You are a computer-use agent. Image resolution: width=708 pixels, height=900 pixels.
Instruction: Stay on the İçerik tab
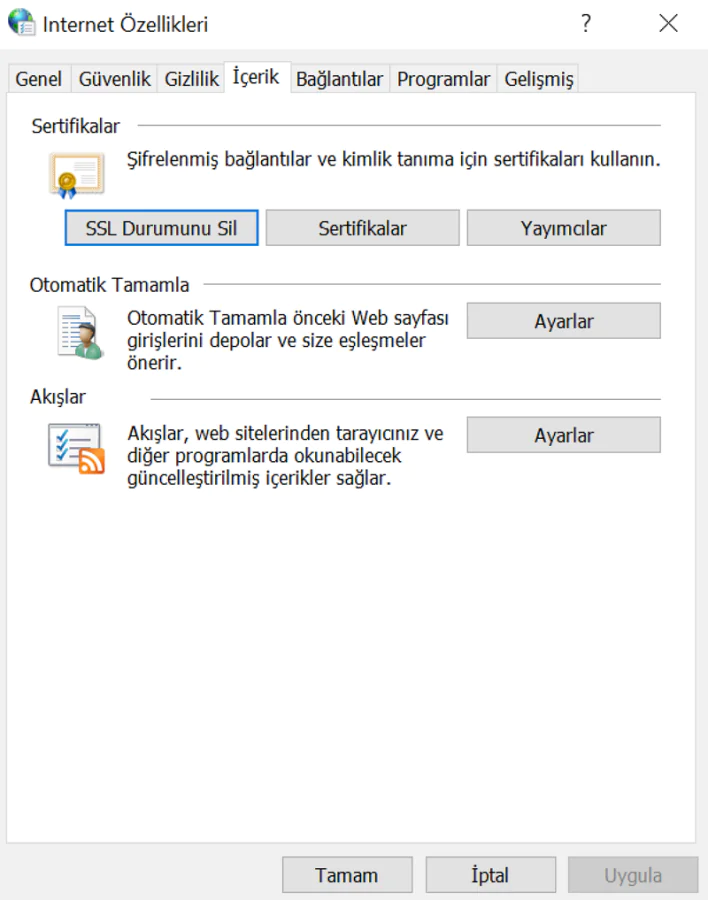pyautogui.click(x=258, y=76)
